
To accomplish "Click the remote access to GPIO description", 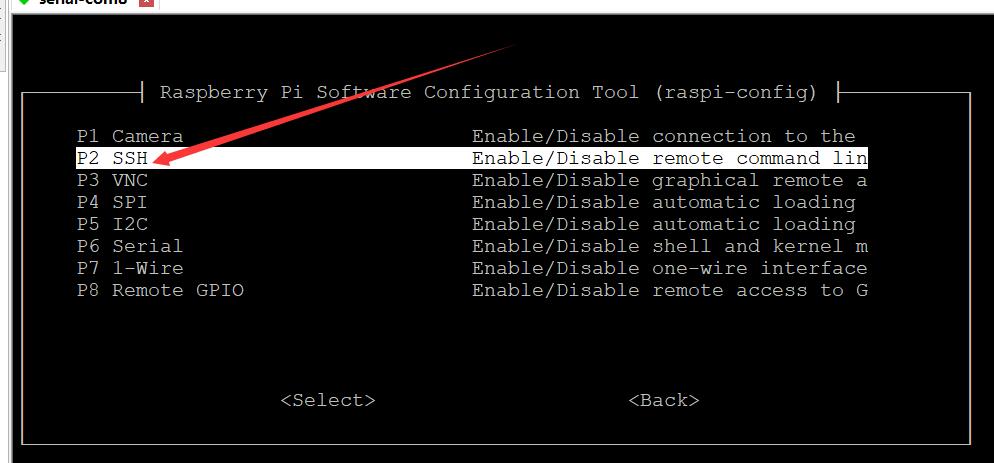I will point(669,290).
